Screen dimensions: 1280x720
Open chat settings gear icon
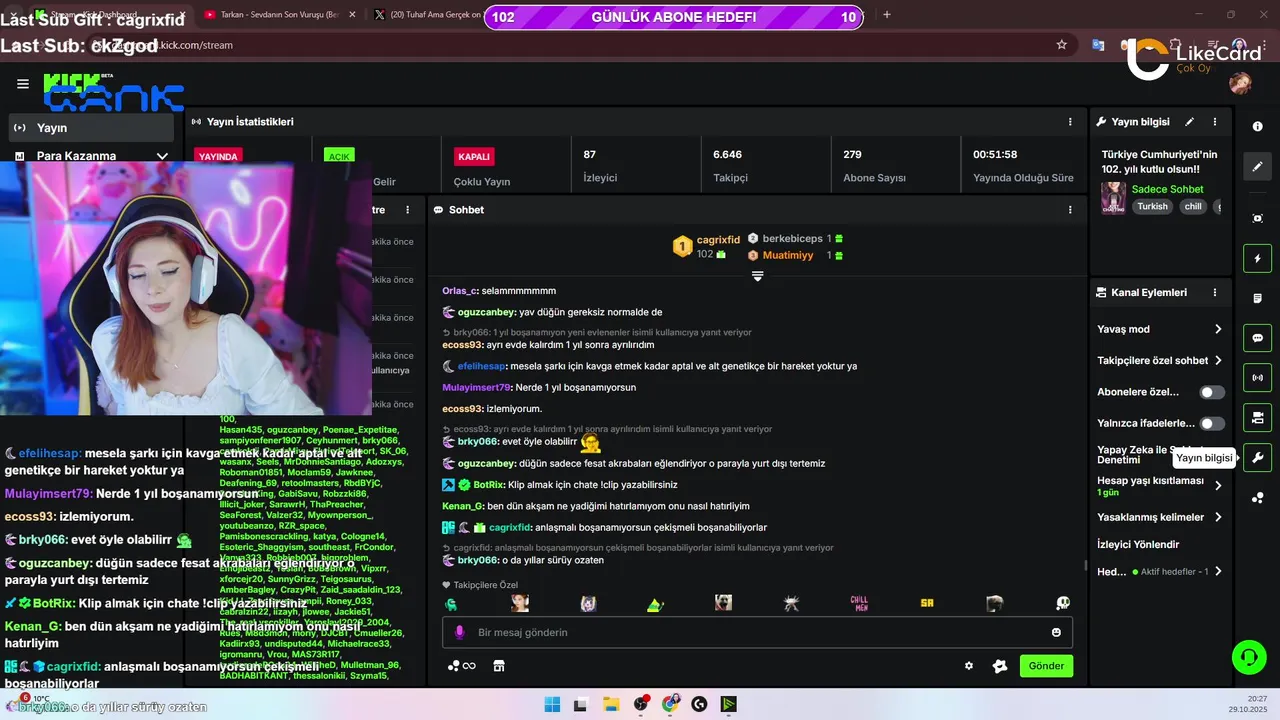point(968,666)
